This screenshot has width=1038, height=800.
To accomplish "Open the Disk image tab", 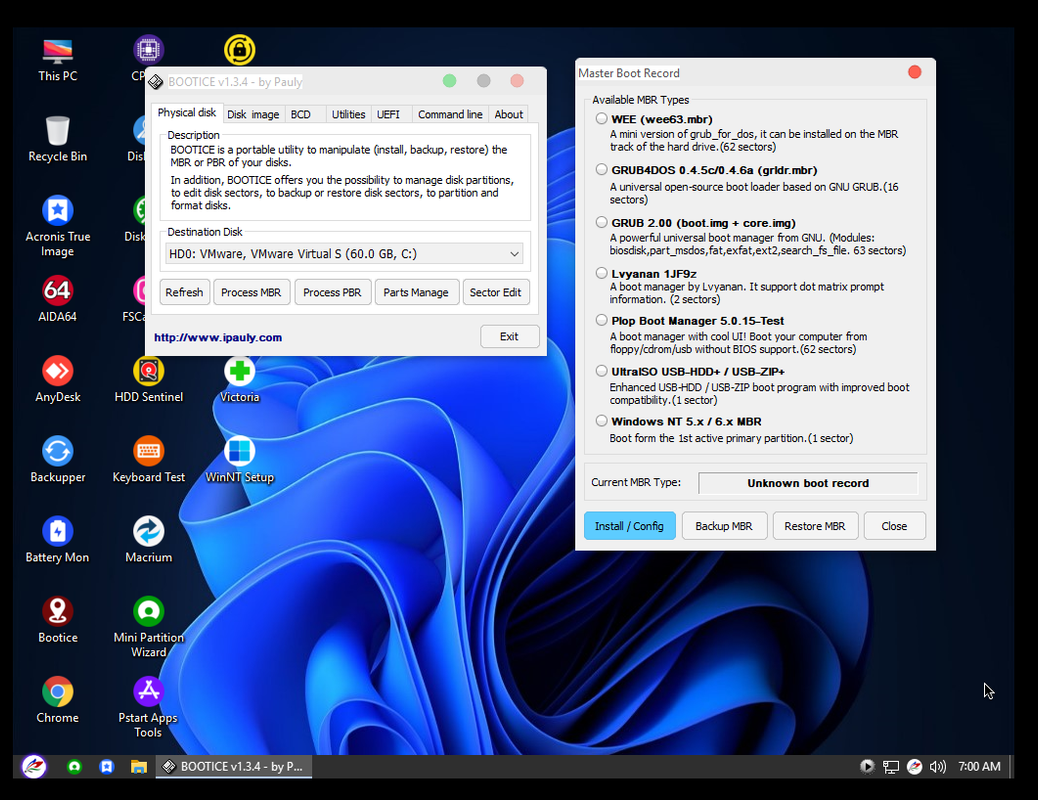I will [253, 114].
